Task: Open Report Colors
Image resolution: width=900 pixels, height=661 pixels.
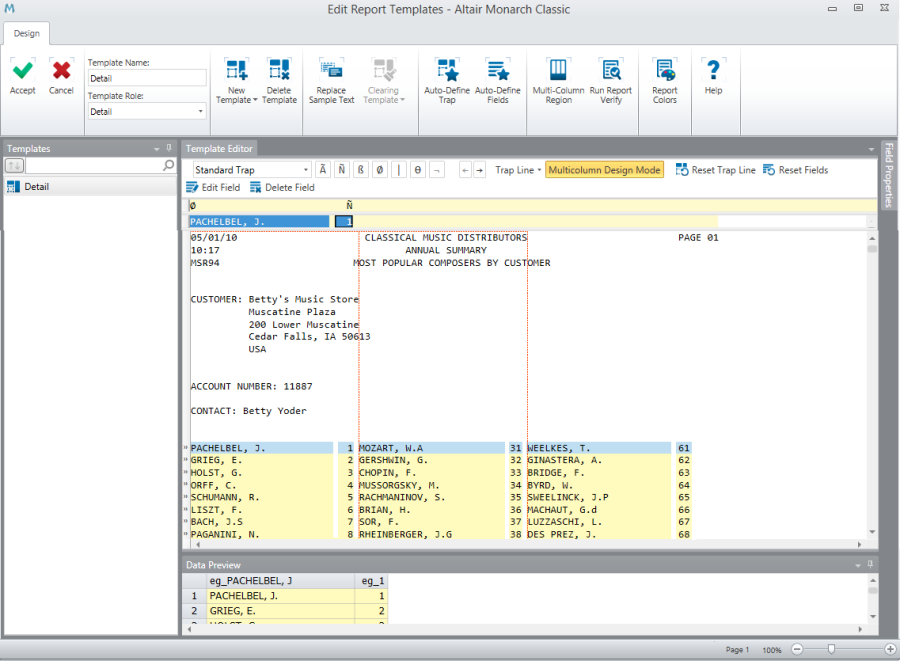Action: tap(665, 71)
